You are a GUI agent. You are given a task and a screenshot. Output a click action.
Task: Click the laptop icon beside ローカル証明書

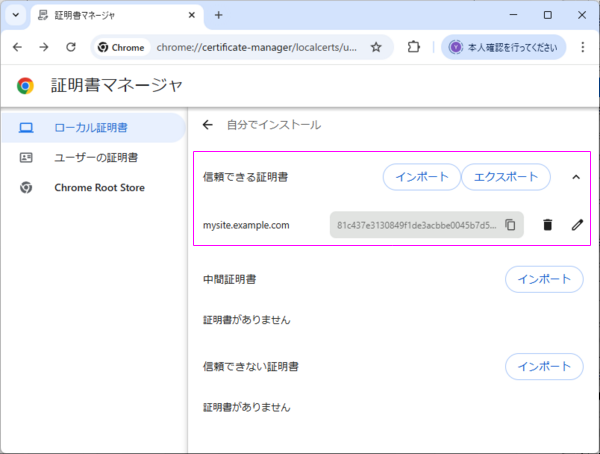tap(26, 127)
